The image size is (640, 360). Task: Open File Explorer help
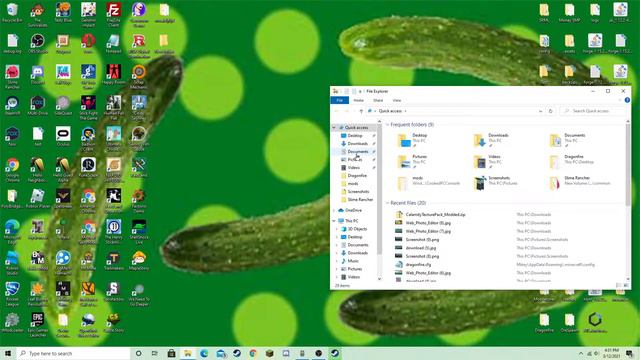[627, 100]
